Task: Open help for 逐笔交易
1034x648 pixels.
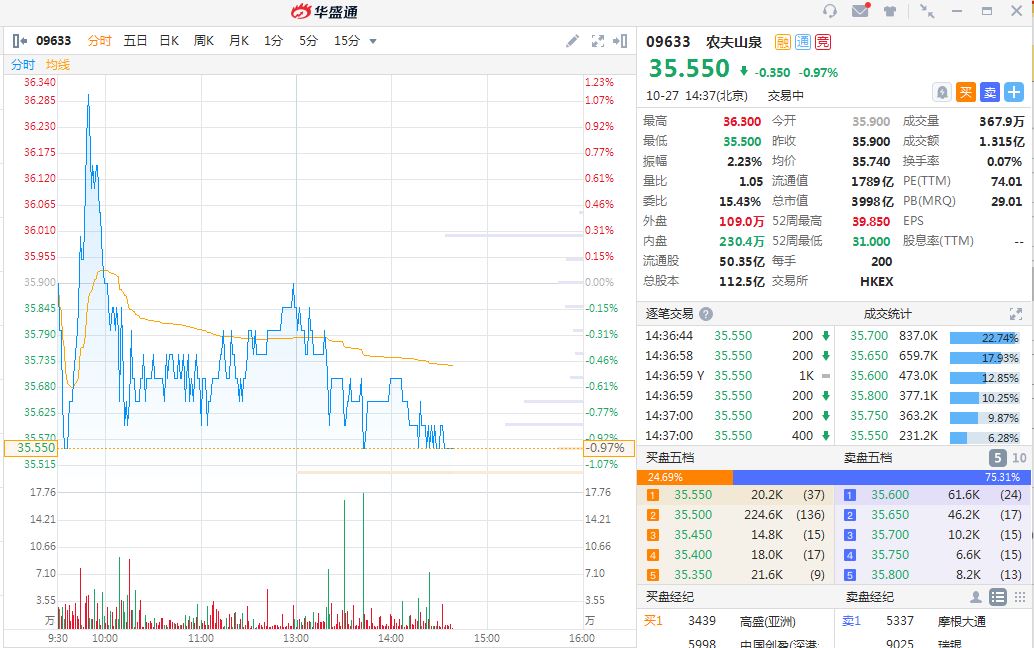Action: point(706,314)
